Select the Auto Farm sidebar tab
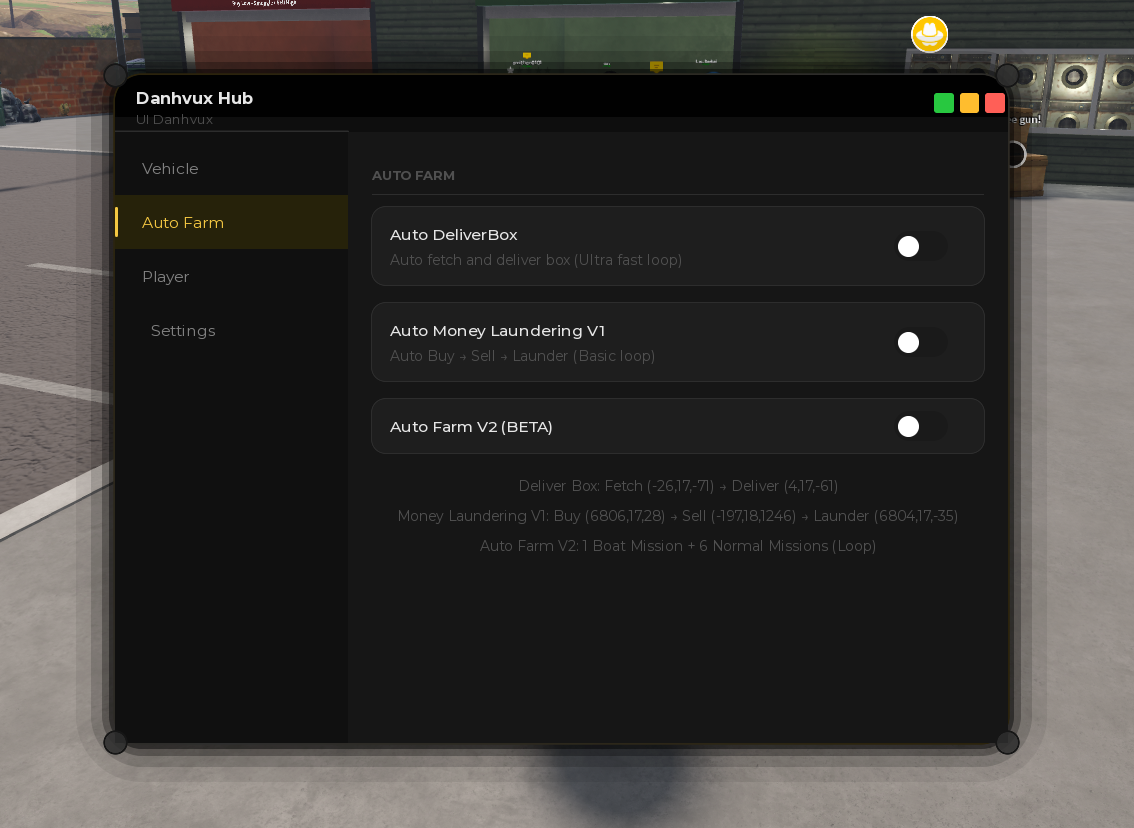Viewport: 1134px width, 828px height. (231, 223)
